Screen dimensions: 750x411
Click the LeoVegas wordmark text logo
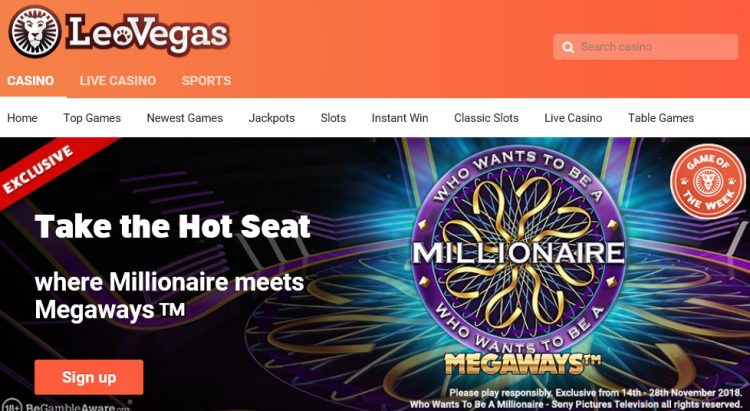click(x=148, y=34)
